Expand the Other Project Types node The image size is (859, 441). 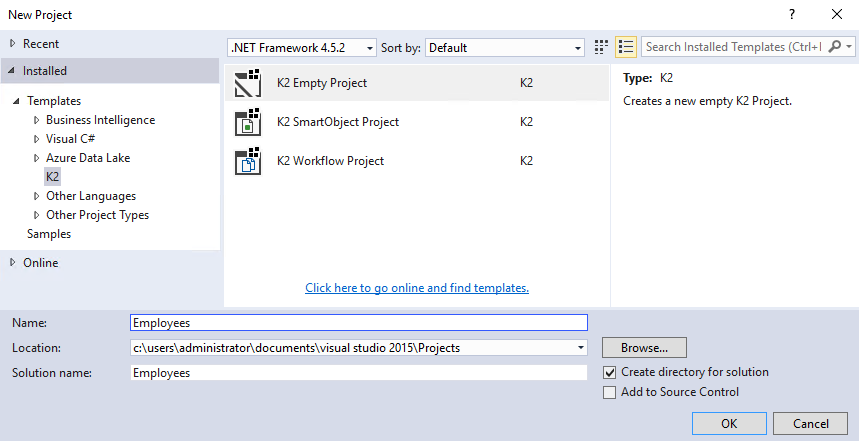pyautogui.click(x=37, y=215)
